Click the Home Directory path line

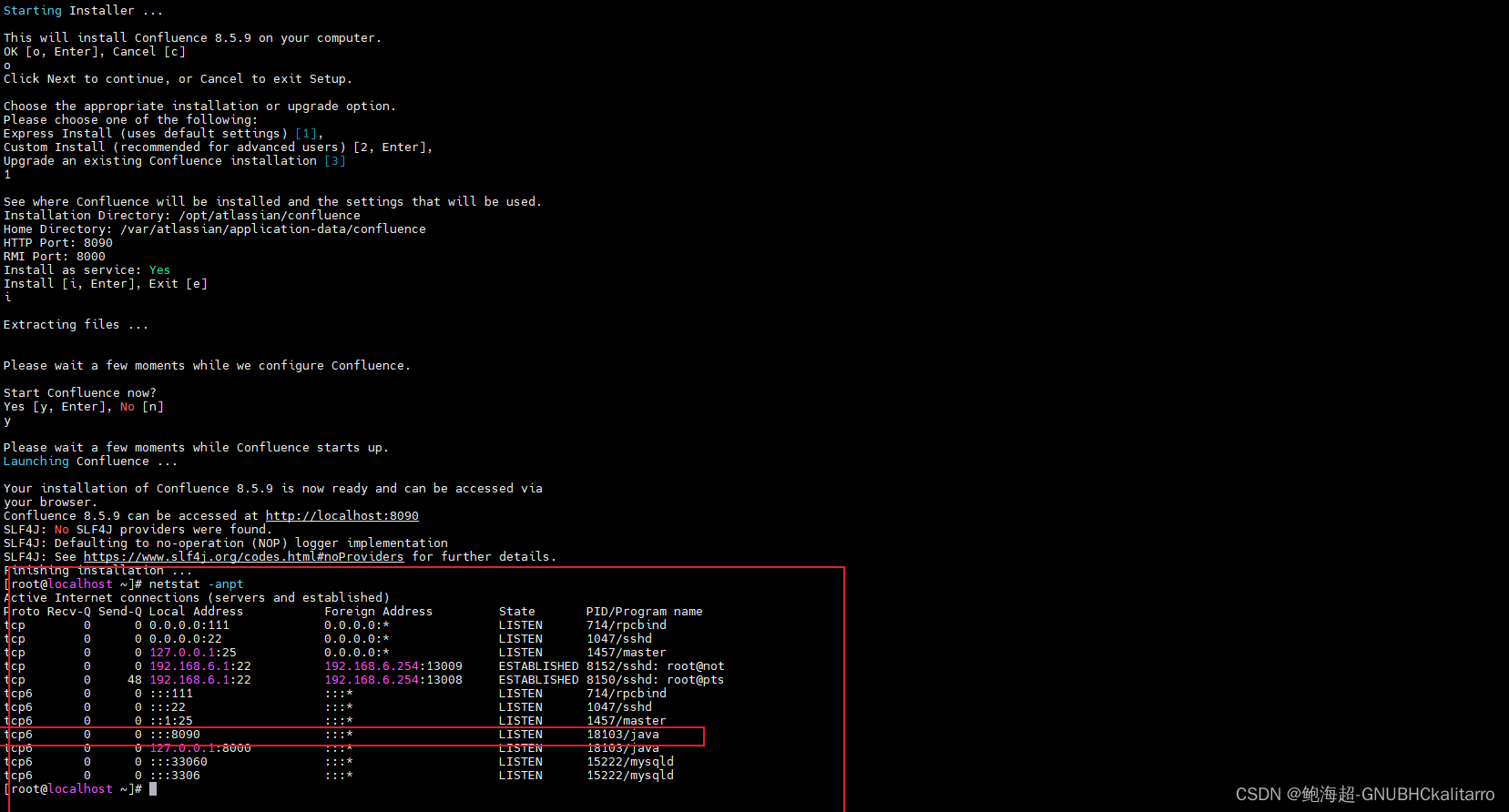click(215, 228)
